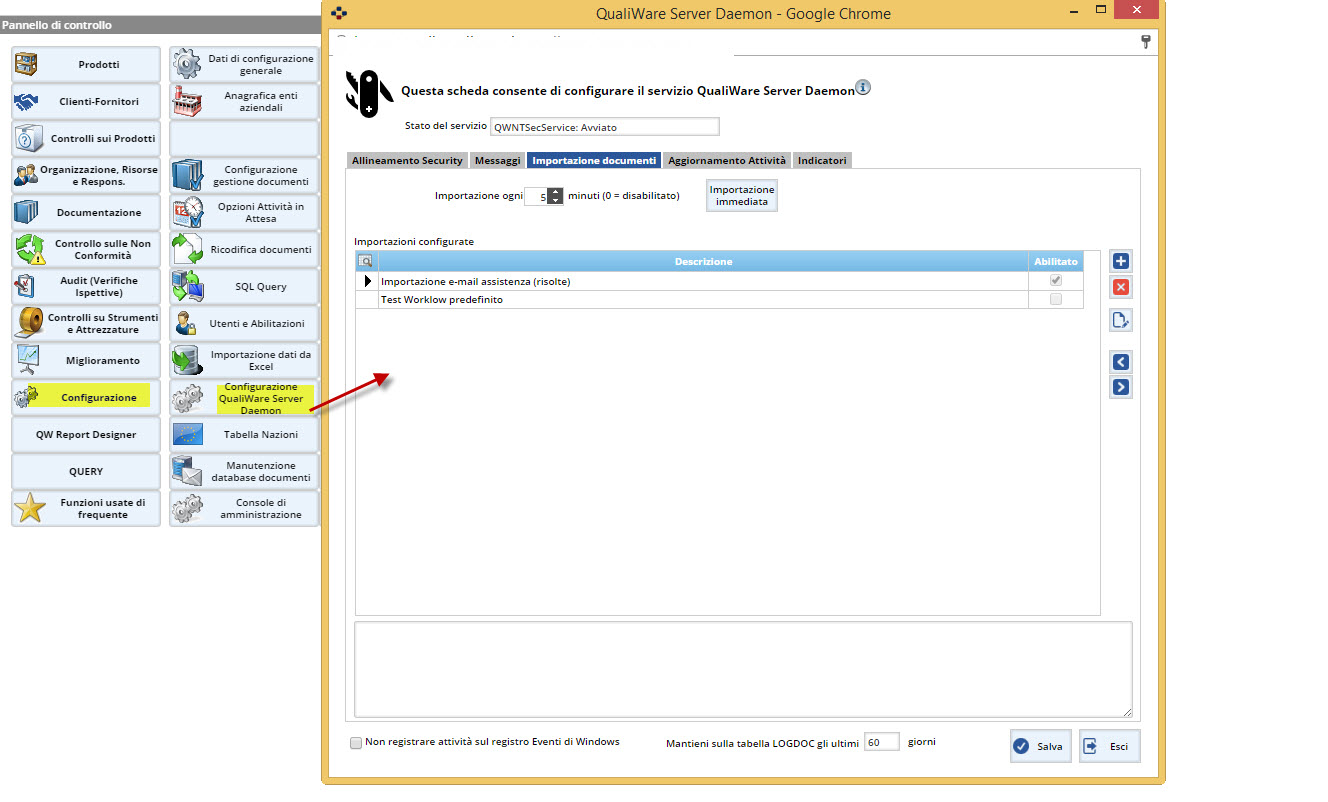
Task: Open Manutenzione database documenti
Action: (x=244, y=472)
